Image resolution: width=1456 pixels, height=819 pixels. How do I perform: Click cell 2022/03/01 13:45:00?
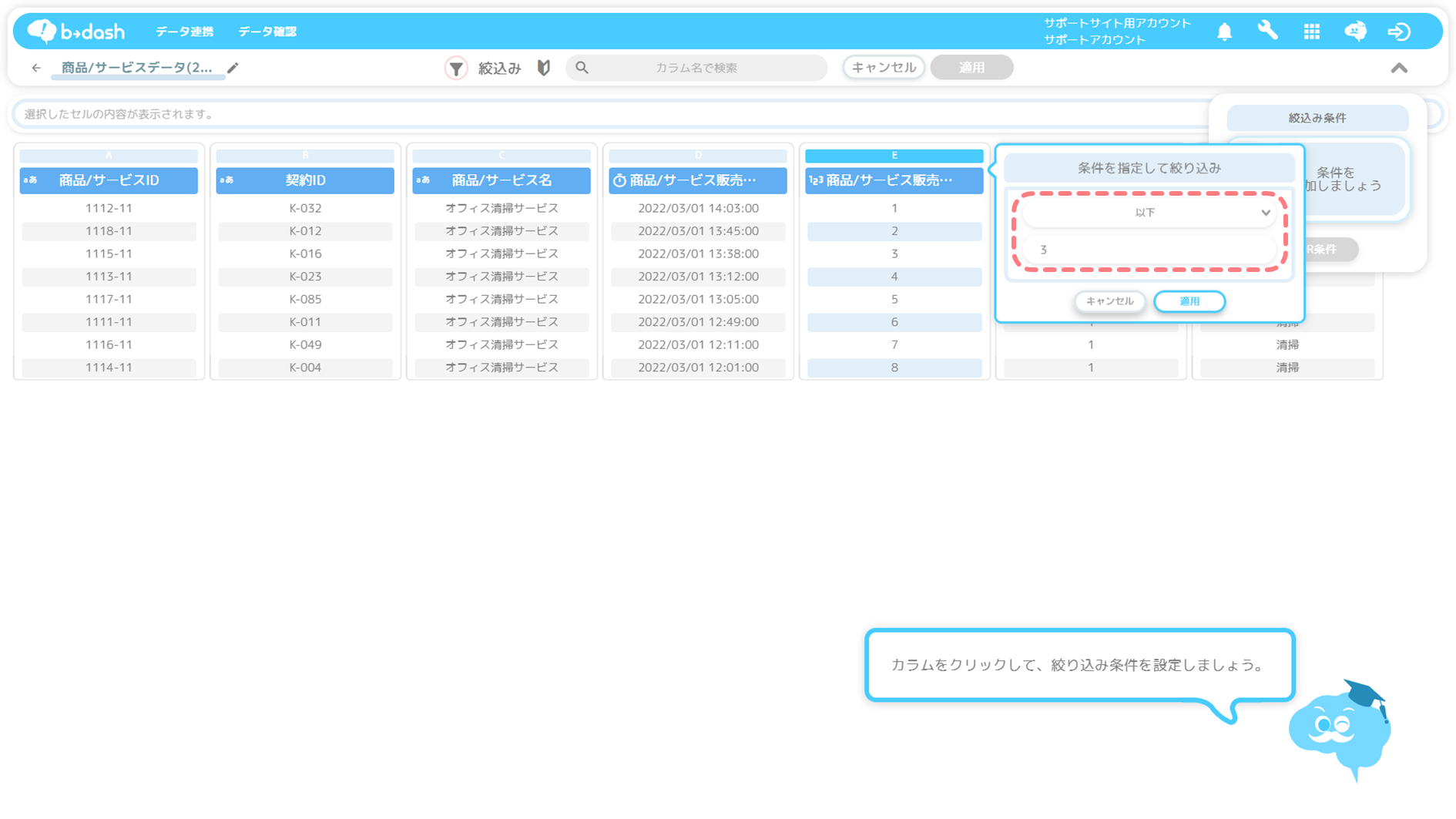(698, 231)
